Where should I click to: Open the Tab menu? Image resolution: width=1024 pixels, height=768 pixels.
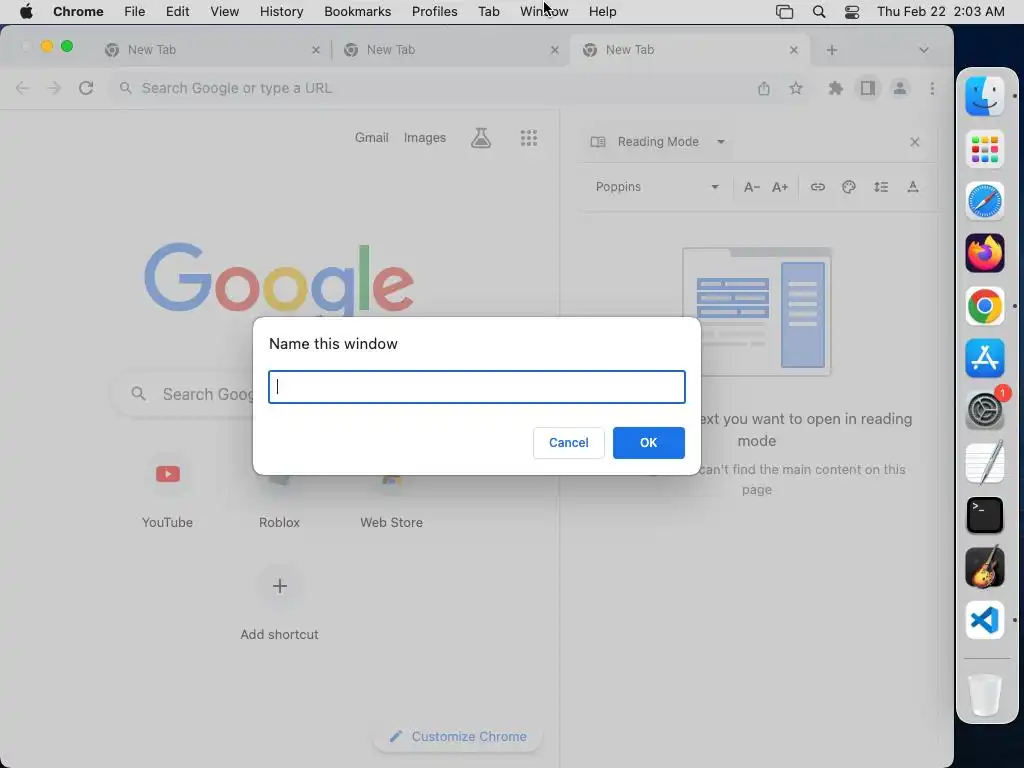coord(488,12)
